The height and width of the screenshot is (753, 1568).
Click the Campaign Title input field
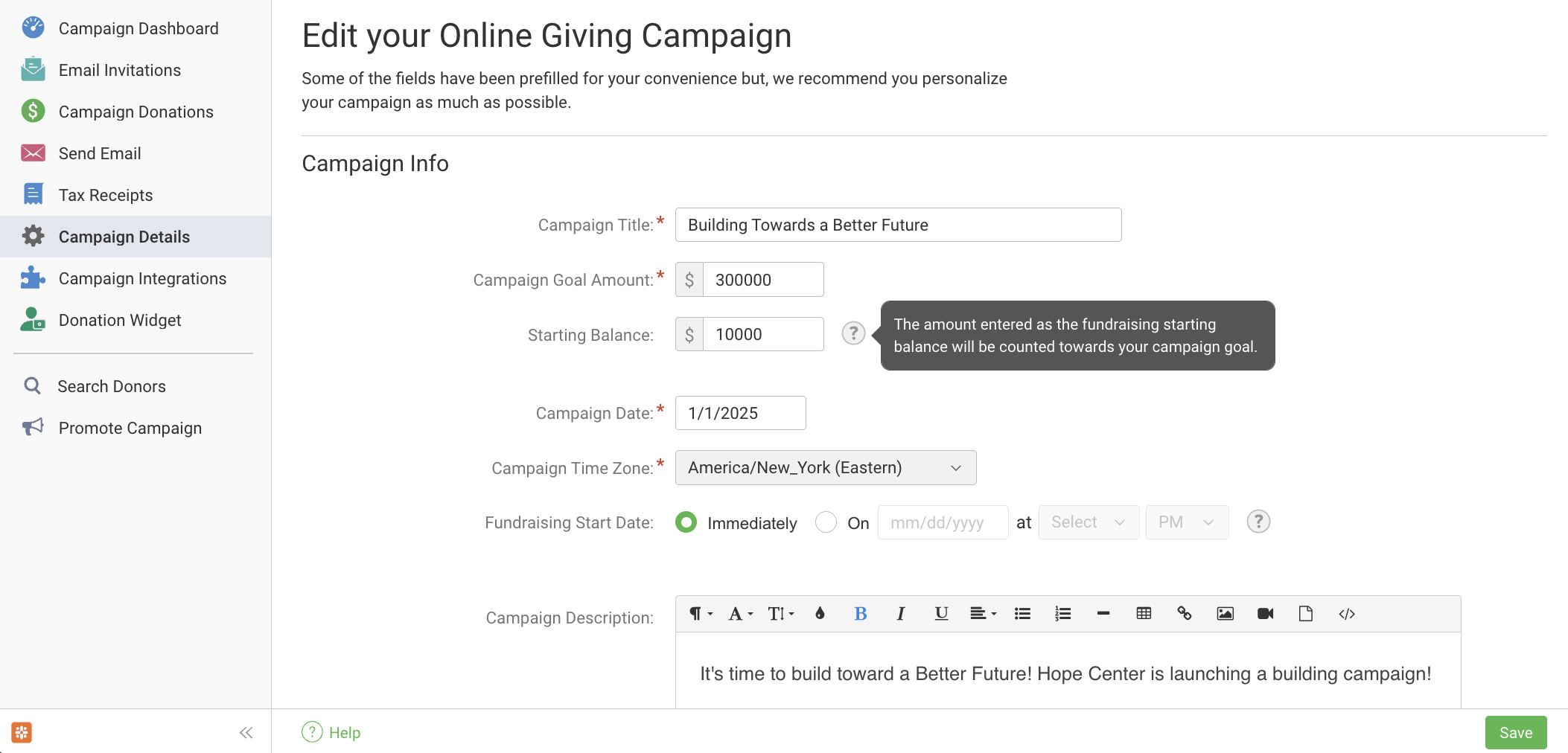coord(898,225)
